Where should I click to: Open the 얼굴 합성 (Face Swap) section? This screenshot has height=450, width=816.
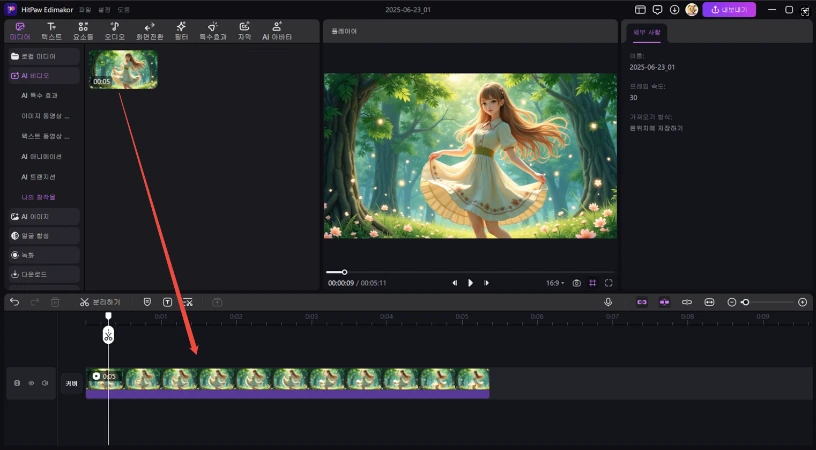[44, 236]
